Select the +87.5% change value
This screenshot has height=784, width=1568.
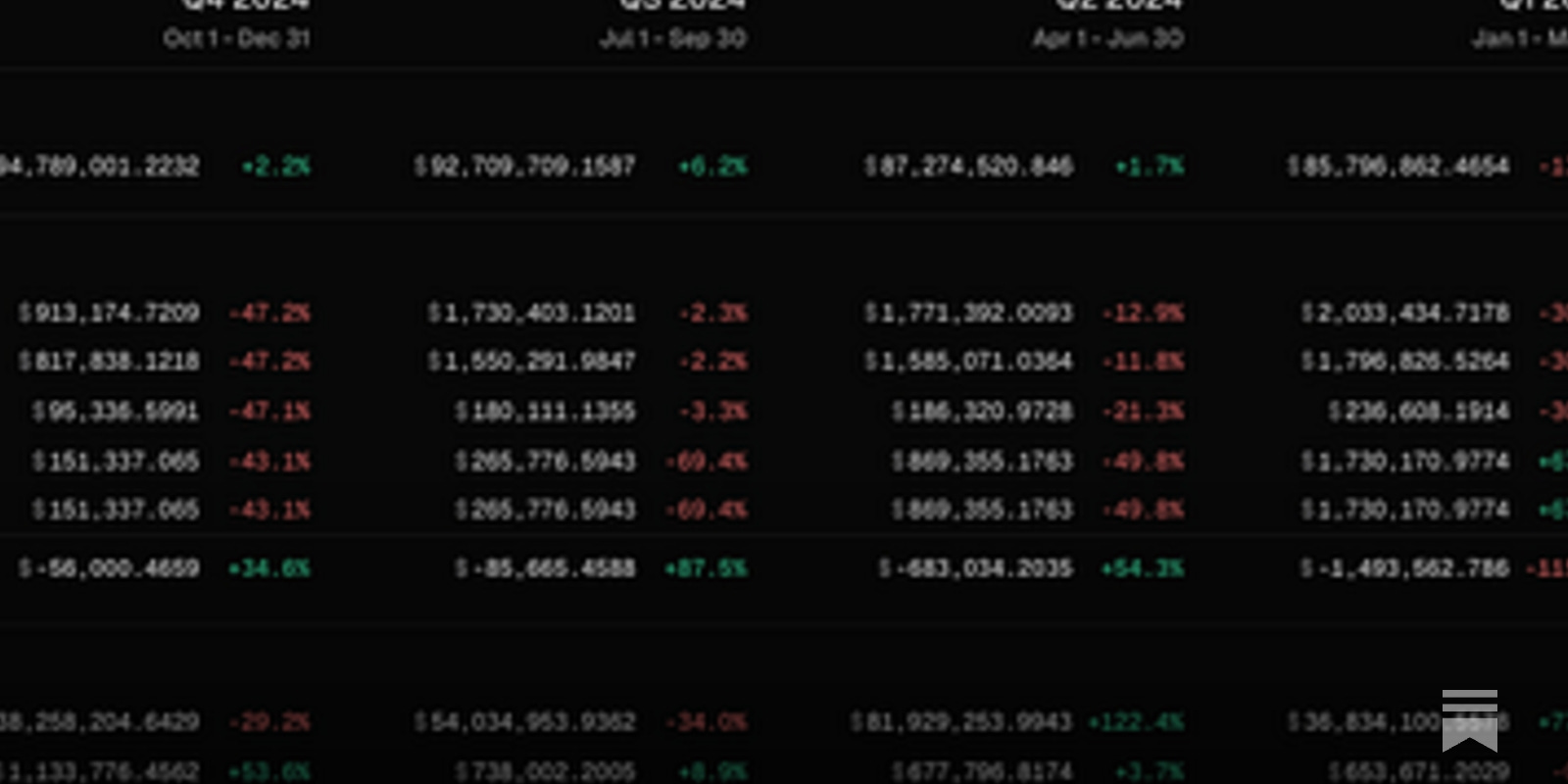click(x=706, y=568)
